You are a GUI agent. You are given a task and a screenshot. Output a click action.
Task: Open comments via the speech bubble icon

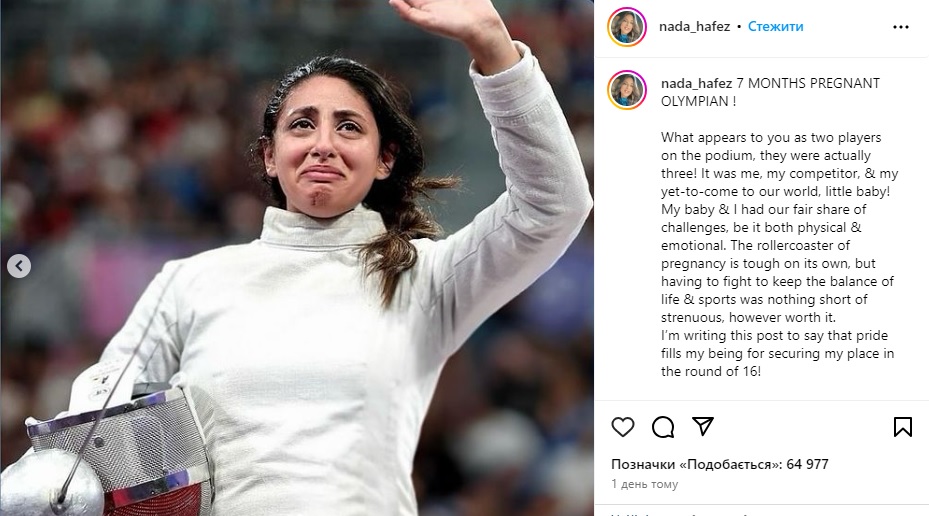coord(663,427)
